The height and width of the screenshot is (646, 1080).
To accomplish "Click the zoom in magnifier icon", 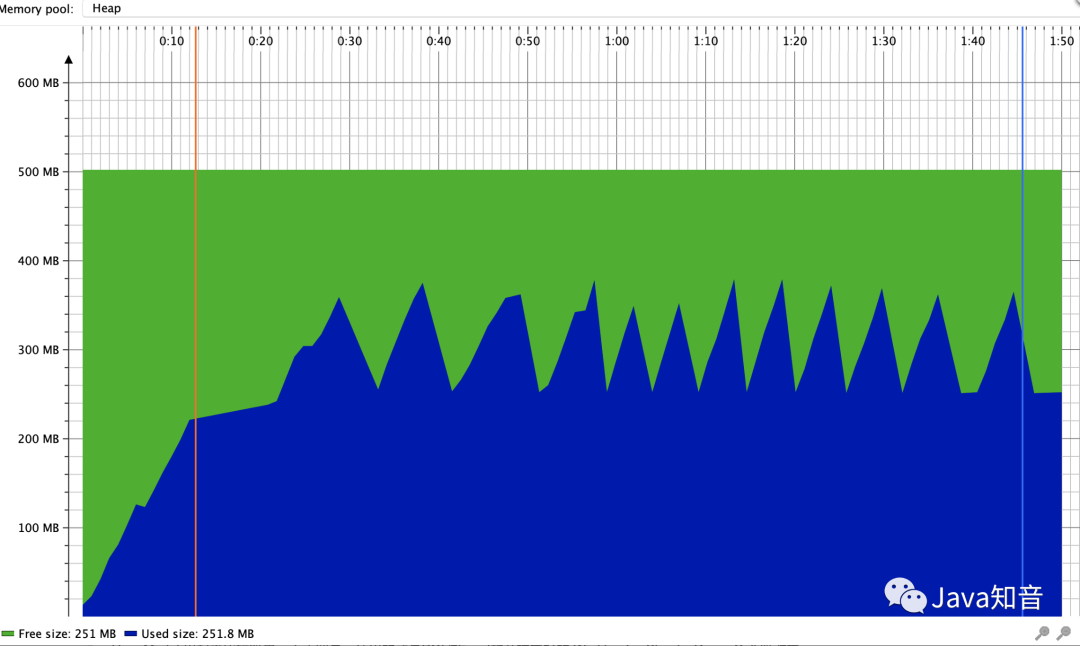I will click(1042, 632).
